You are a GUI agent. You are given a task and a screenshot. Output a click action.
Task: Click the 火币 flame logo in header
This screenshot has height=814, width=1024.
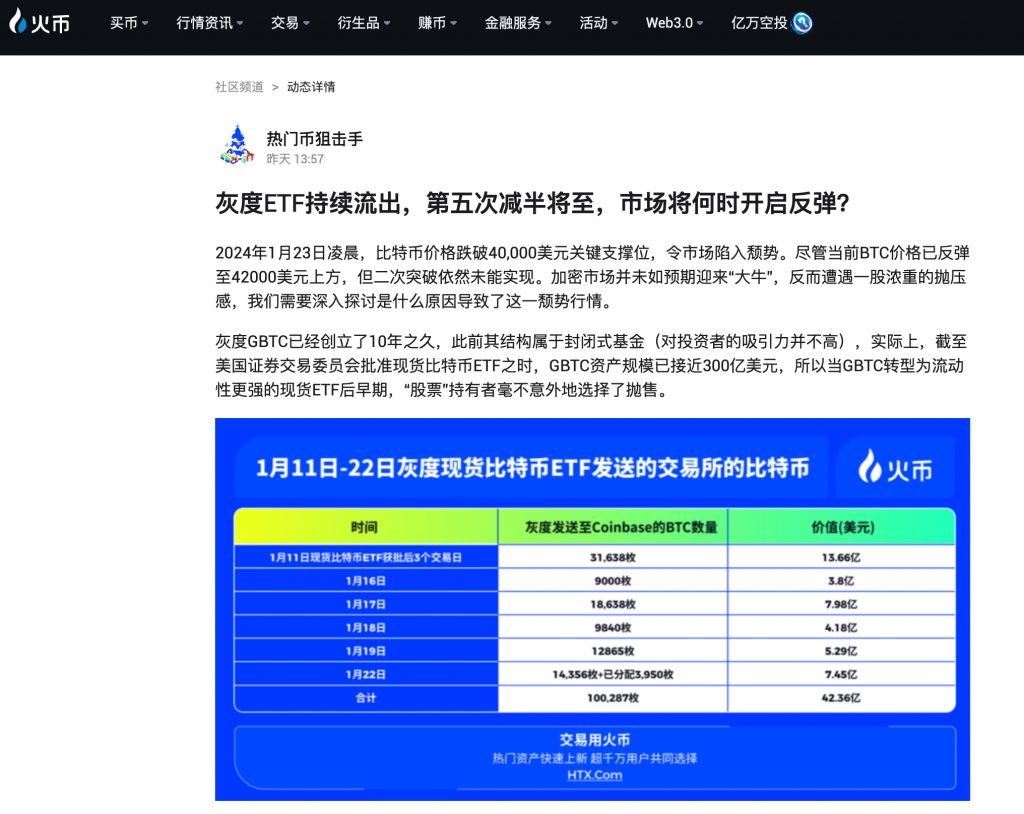(x=39, y=22)
